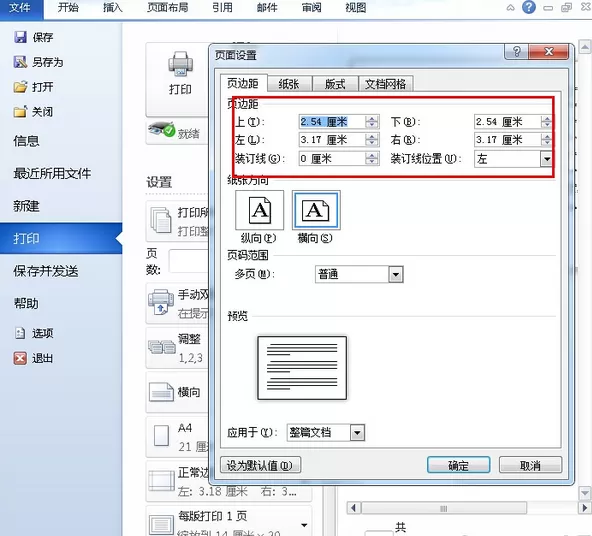Click the landscape (横向) page setting icon
Screen dimensions: 592x536
161,392
